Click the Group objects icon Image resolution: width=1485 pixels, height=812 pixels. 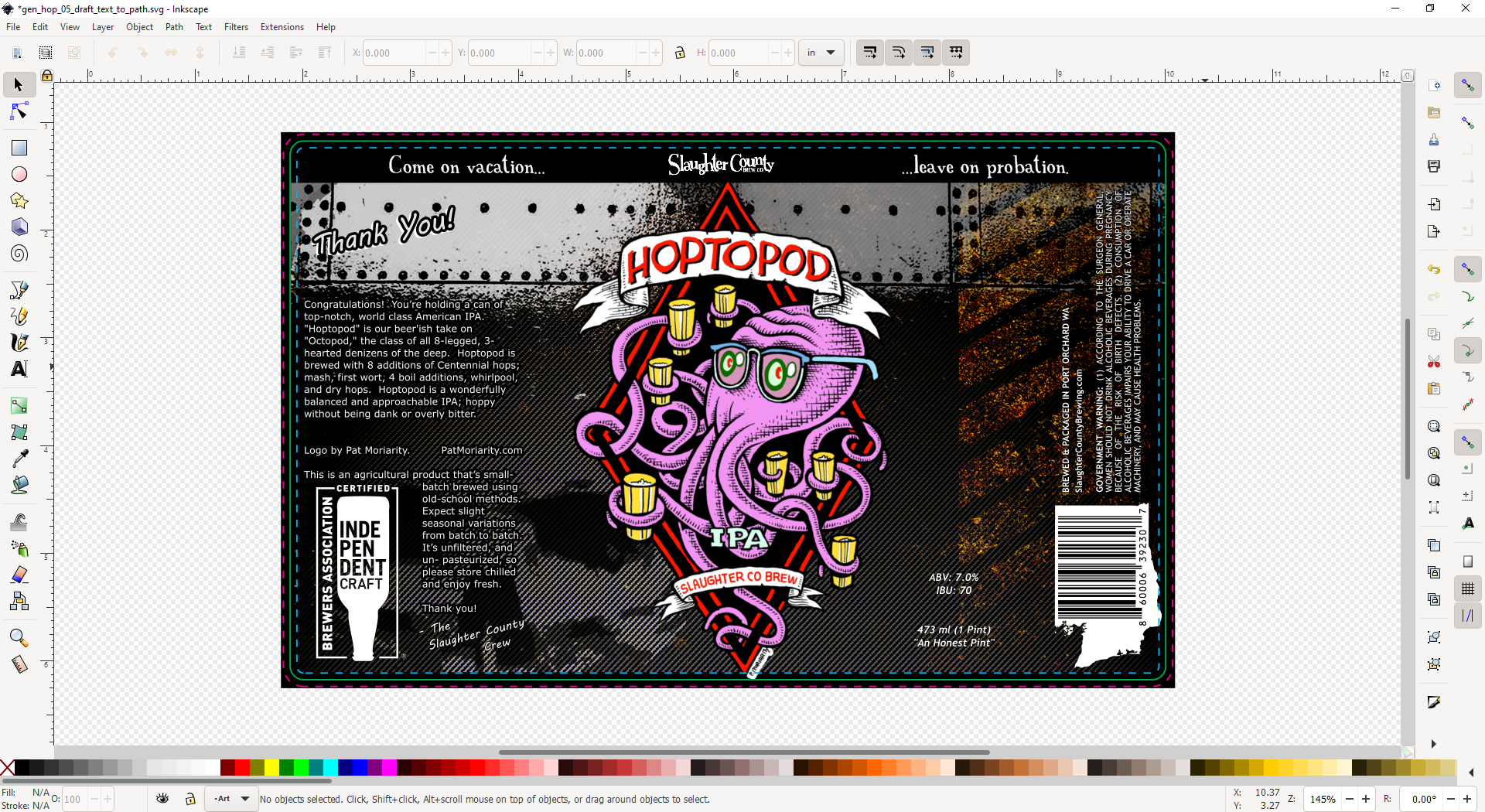coord(1434,637)
